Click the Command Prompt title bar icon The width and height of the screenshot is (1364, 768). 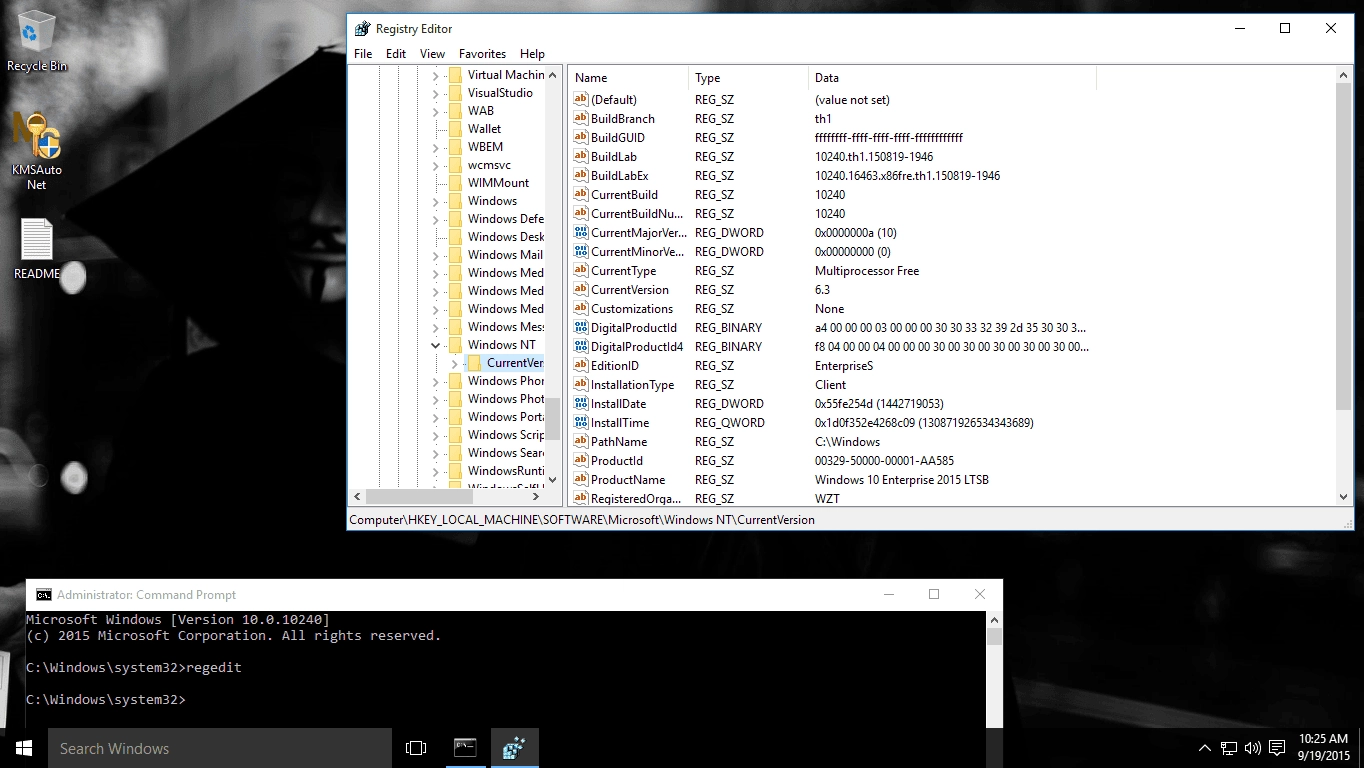point(43,594)
